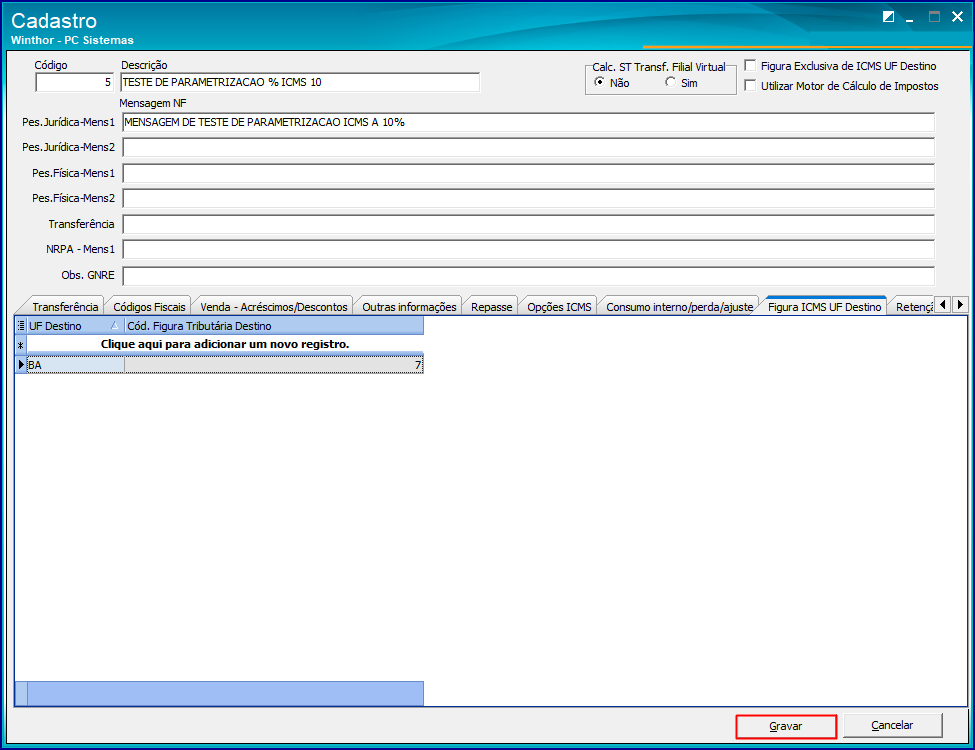The image size is (975, 750).
Task: Open the grid column chooser icon
Action: [21, 325]
